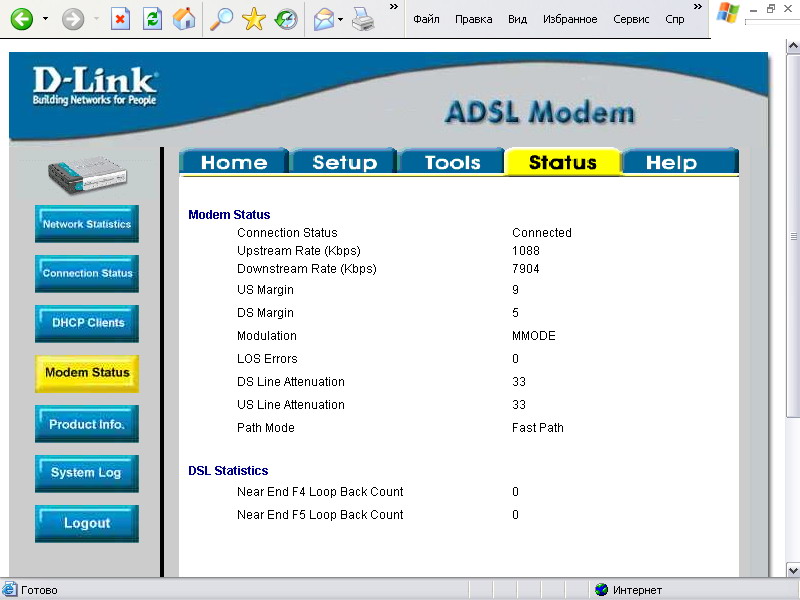Viewport: 800px width, 600px height.
Task: Click the Logout button
Action: [x=87, y=523]
